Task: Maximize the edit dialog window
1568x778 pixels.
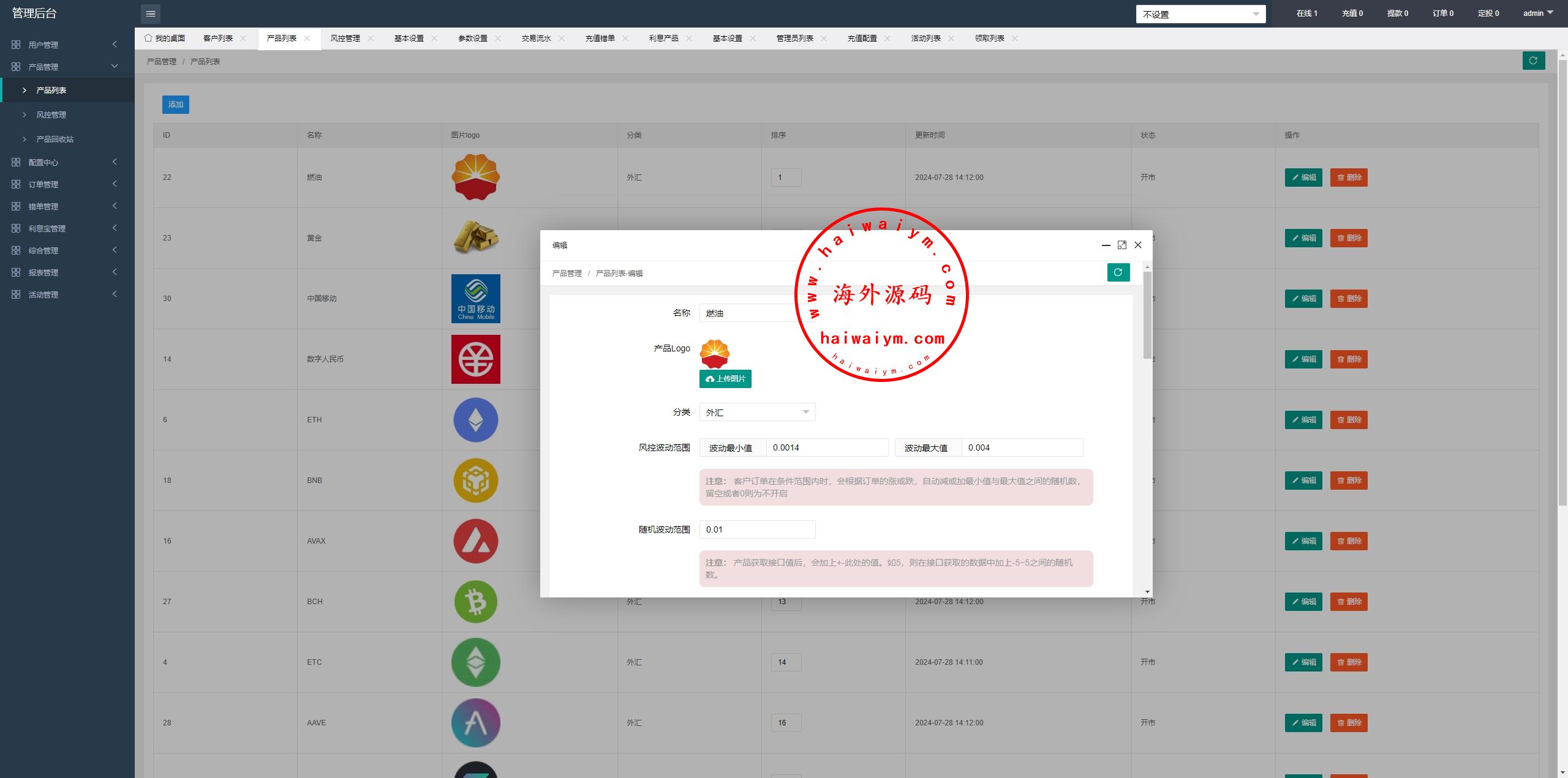Action: pyautogui.click(x=1121, y=245)
